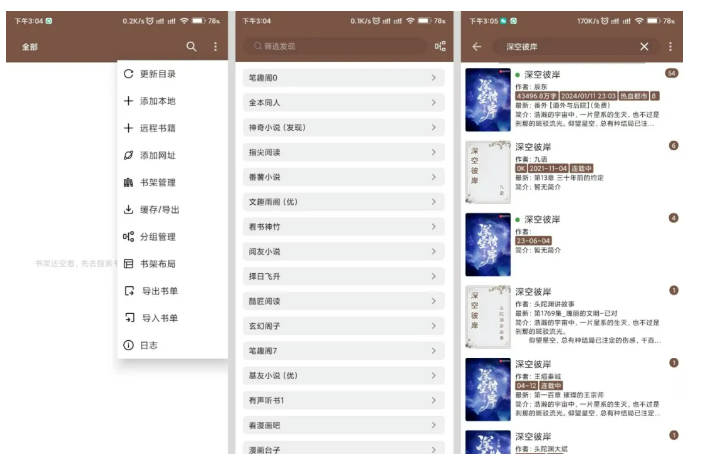
Task: Expand the 文趣雨阁 (优) chevron
Action: tap(434, 202)
